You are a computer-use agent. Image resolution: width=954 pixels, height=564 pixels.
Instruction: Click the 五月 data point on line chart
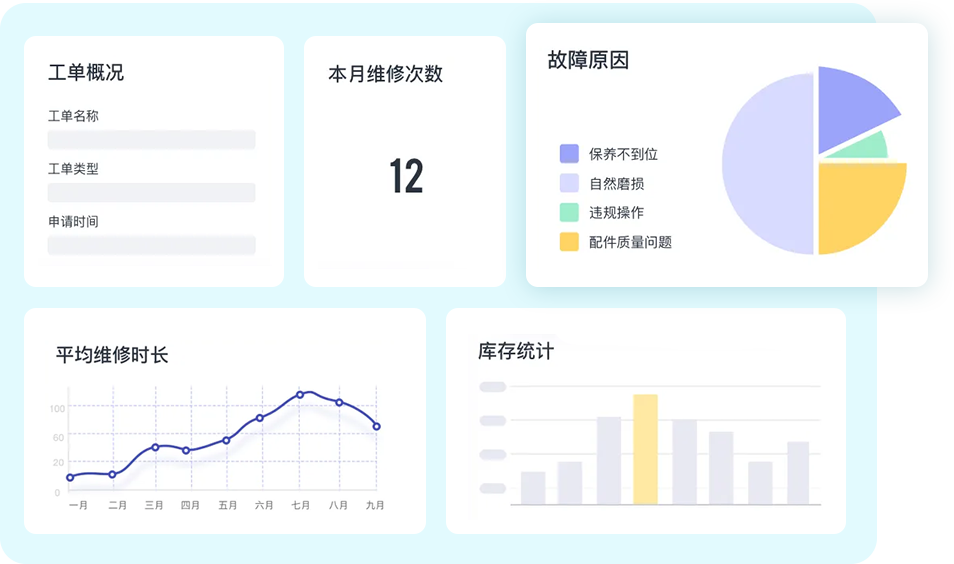226,440
